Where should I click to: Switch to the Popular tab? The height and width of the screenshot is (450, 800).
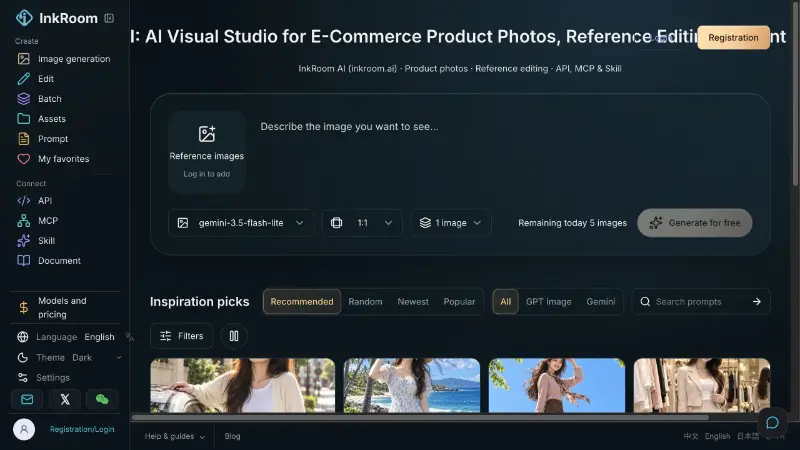459,302
